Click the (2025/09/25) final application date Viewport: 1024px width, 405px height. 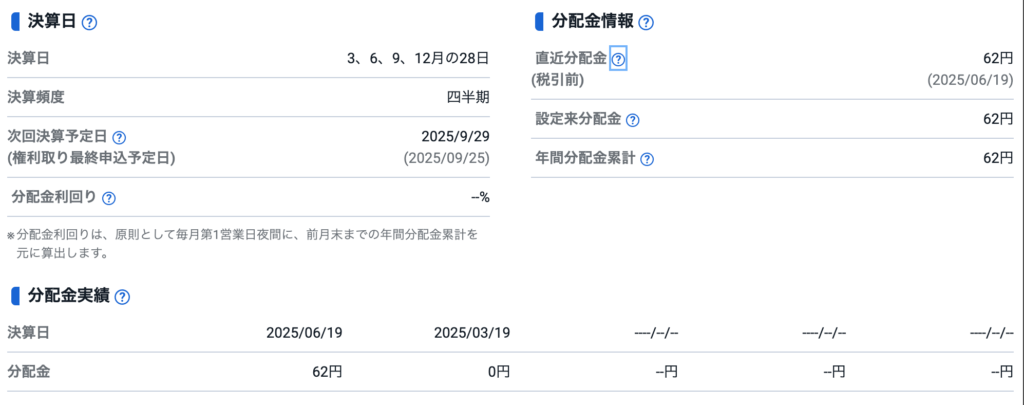point(446,159)
